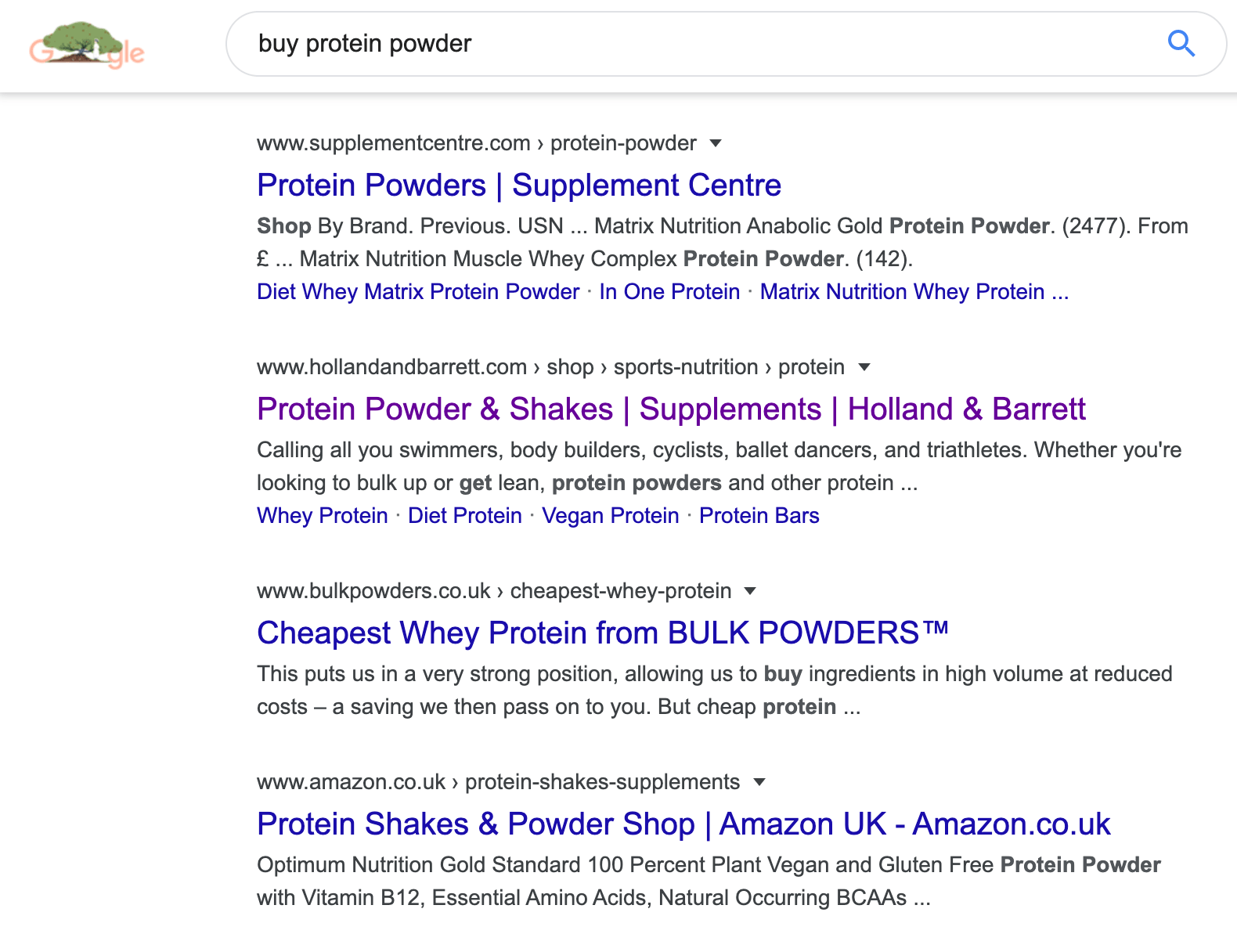
Task: Click "Diet Whey Matrix Protein Powder" sitelink
Action: [418, 292]
